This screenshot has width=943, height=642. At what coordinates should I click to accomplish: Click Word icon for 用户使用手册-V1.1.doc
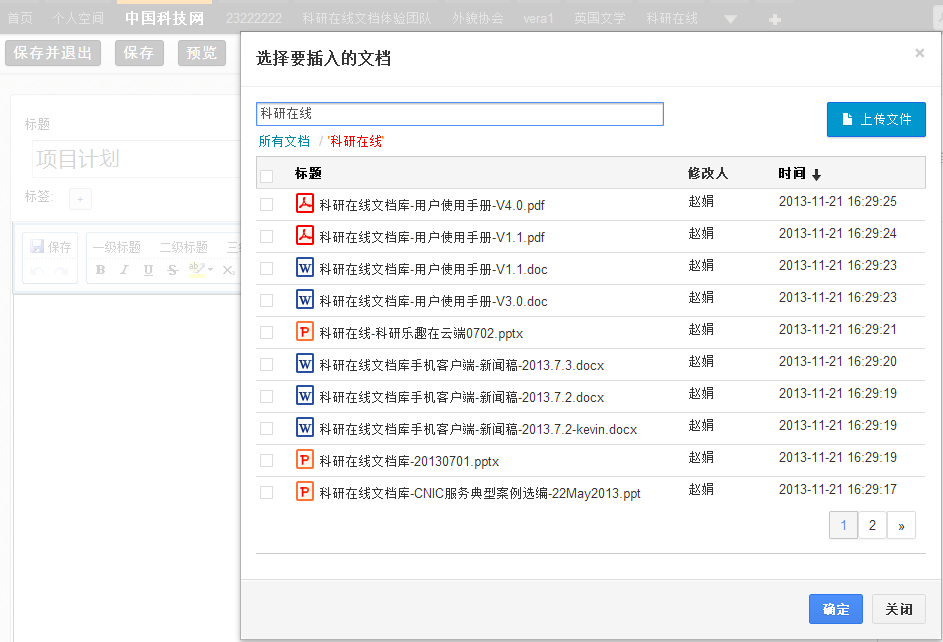305,268
